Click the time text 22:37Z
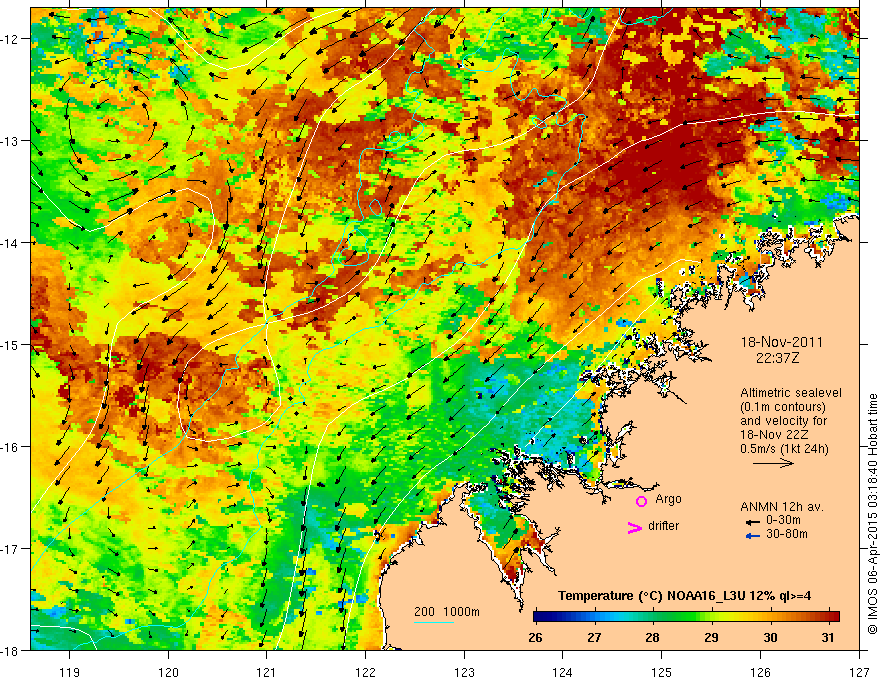This screenshot has height=680, width=880. 777,358
